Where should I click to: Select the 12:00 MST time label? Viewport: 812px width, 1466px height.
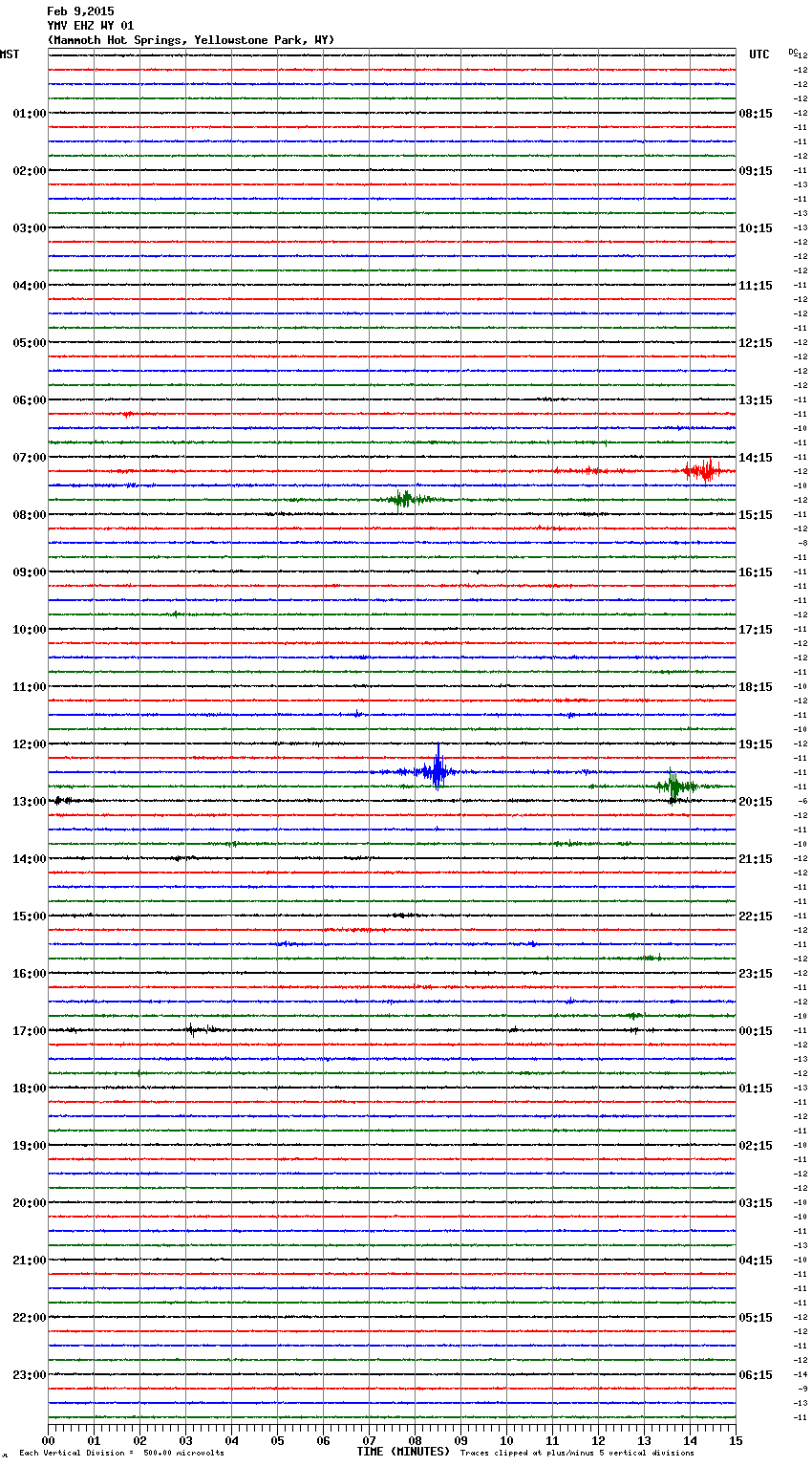point(29,744)
